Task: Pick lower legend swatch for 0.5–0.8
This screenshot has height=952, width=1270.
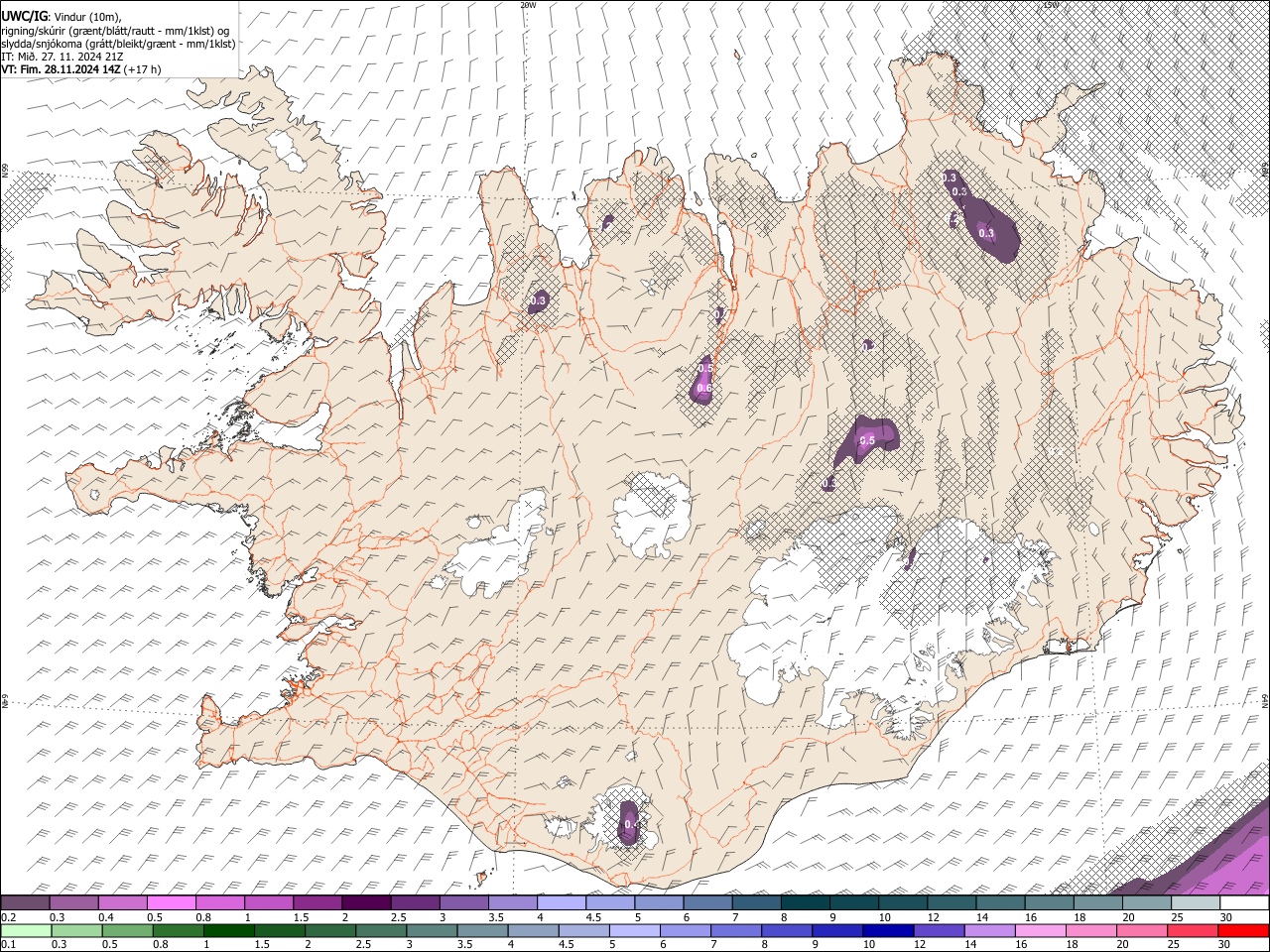Action: click(128, 930)
